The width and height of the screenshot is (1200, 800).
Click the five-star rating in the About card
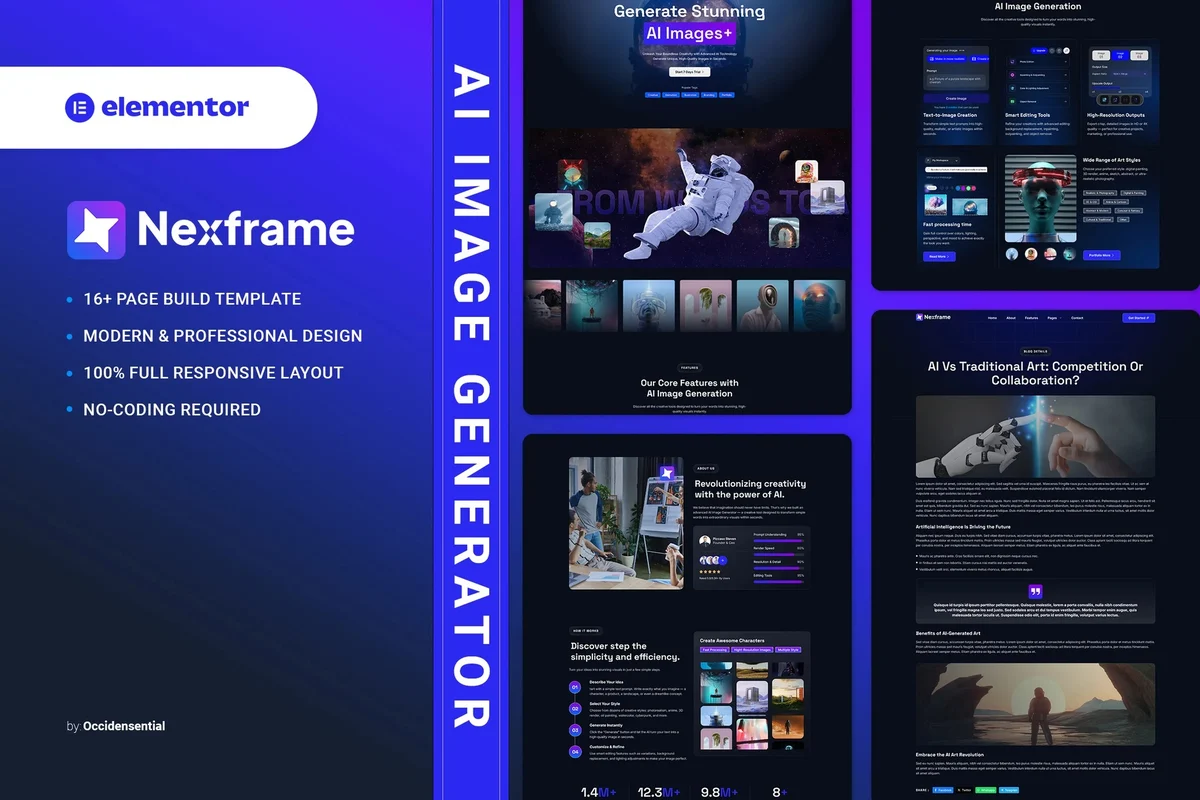(710, 572)
